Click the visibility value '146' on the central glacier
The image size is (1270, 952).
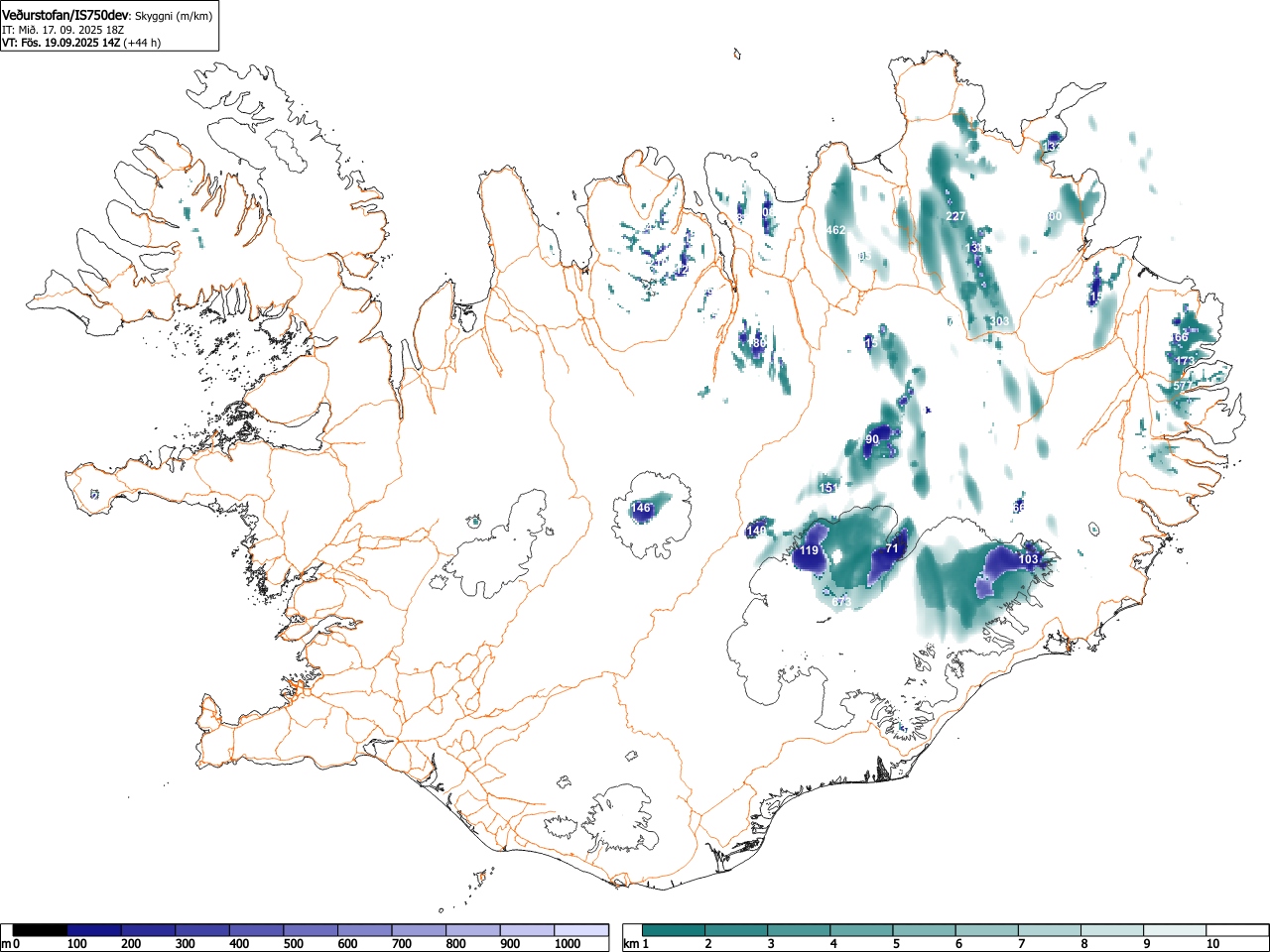pos(641,508)
